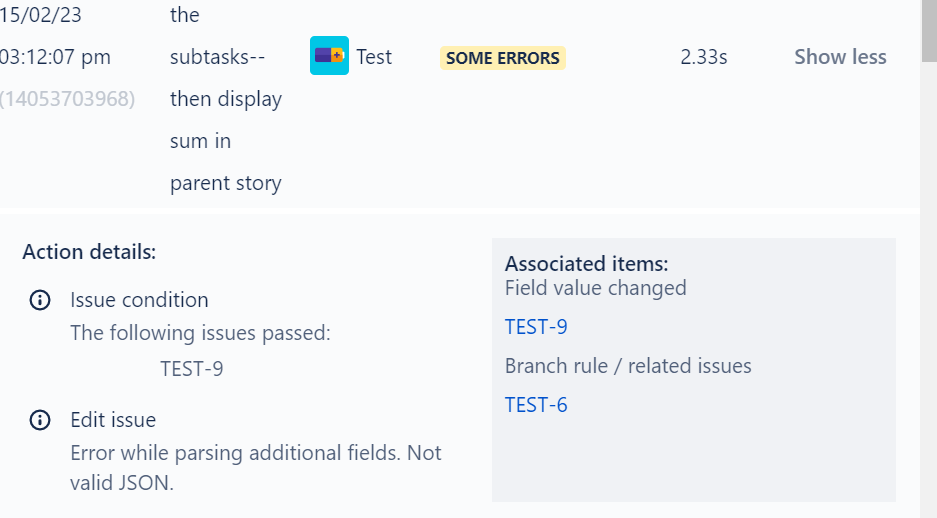Click the Action details heading

pos(89,252)
